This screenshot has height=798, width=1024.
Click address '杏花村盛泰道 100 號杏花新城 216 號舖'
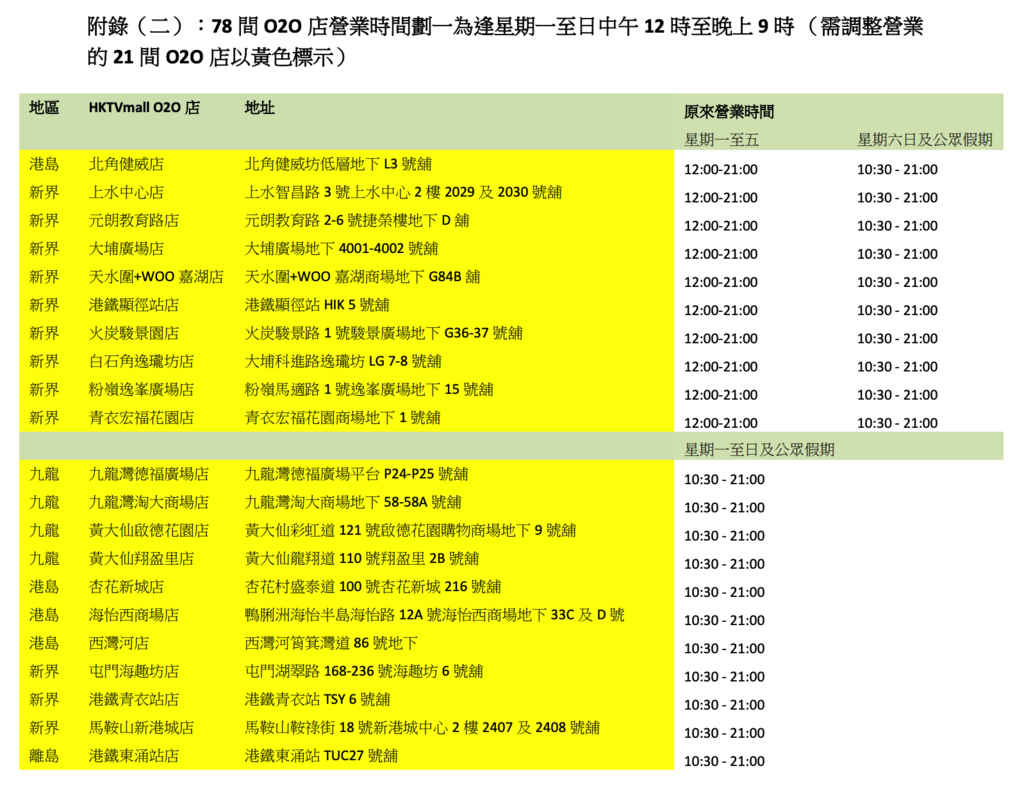click(373, 586)
